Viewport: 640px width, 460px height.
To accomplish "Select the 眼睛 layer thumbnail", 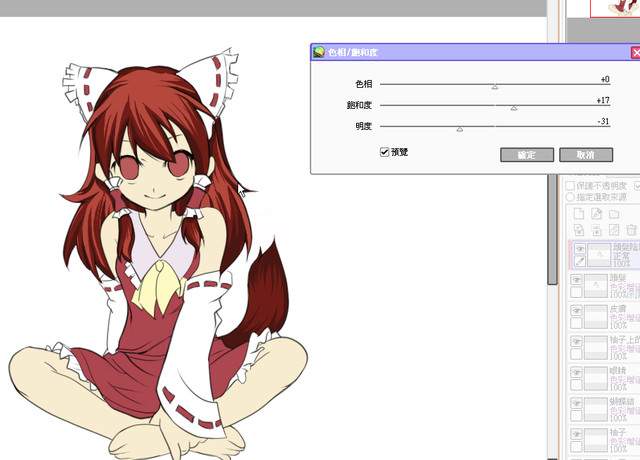I will 596,379.
